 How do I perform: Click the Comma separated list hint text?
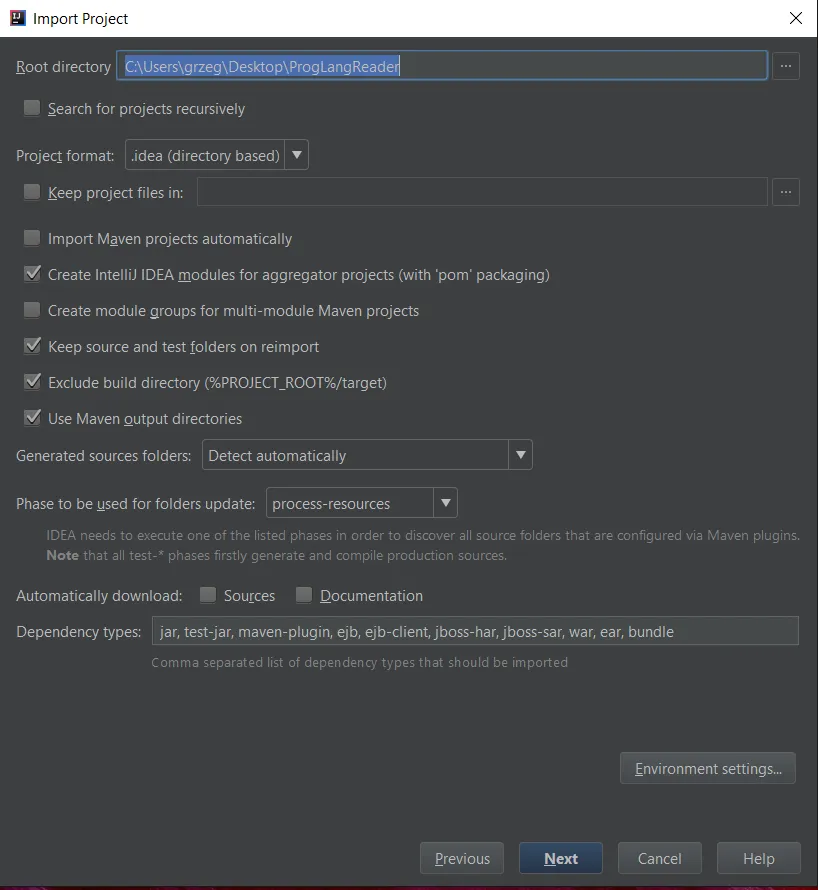pyautogui.click(x=359, y=662)
